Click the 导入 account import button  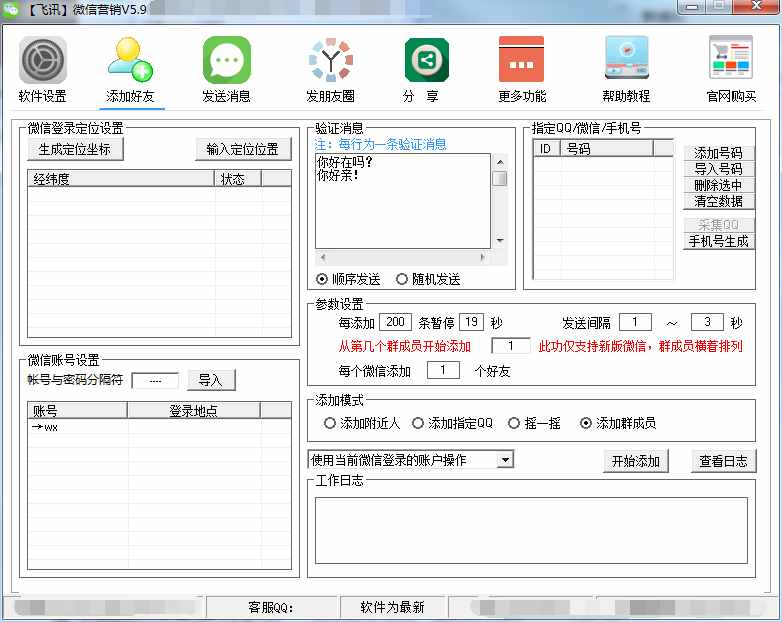211,380
